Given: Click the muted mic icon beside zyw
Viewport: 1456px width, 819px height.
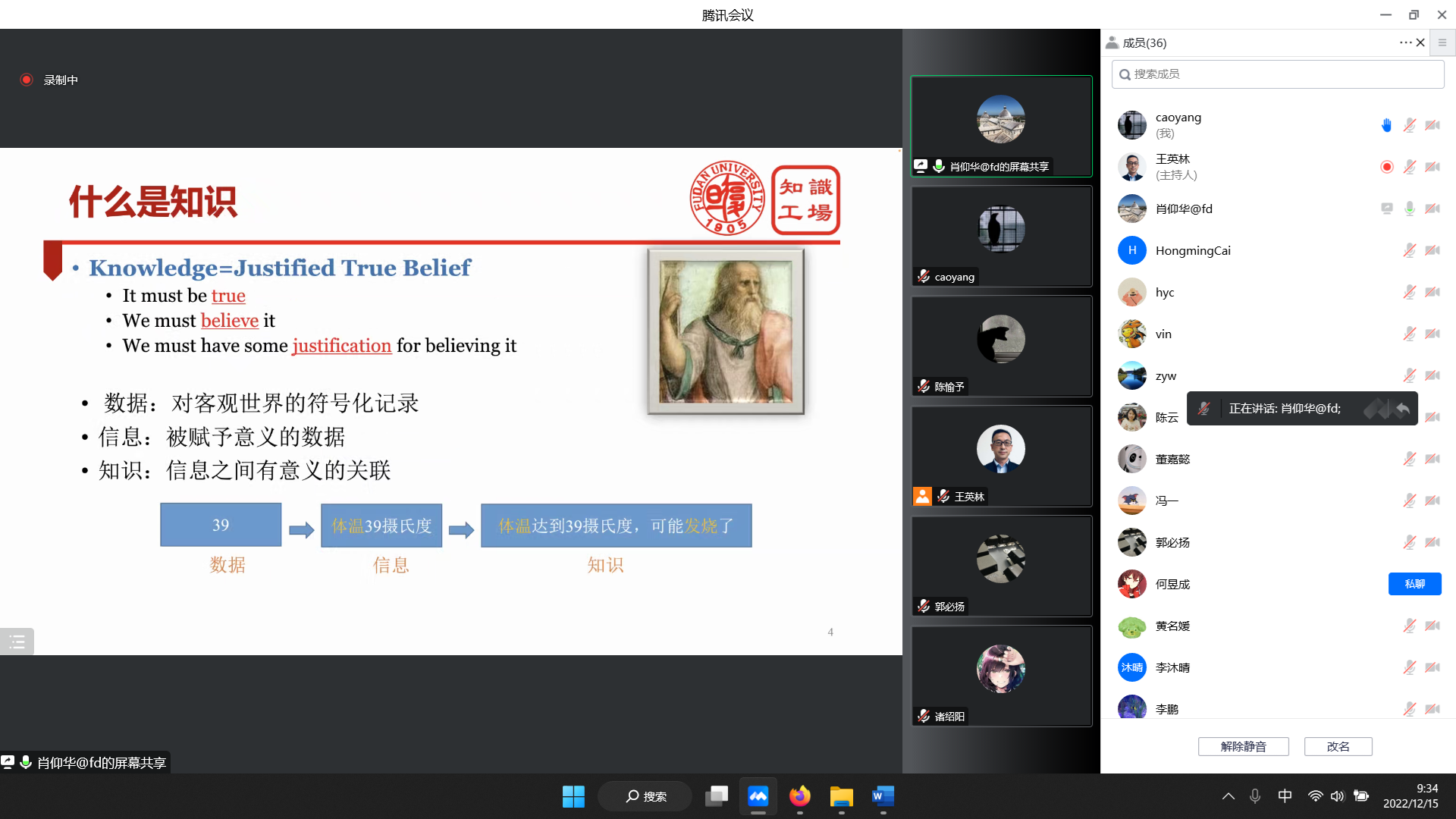Looking at the screenshot, I should (x=1409, y=375).
